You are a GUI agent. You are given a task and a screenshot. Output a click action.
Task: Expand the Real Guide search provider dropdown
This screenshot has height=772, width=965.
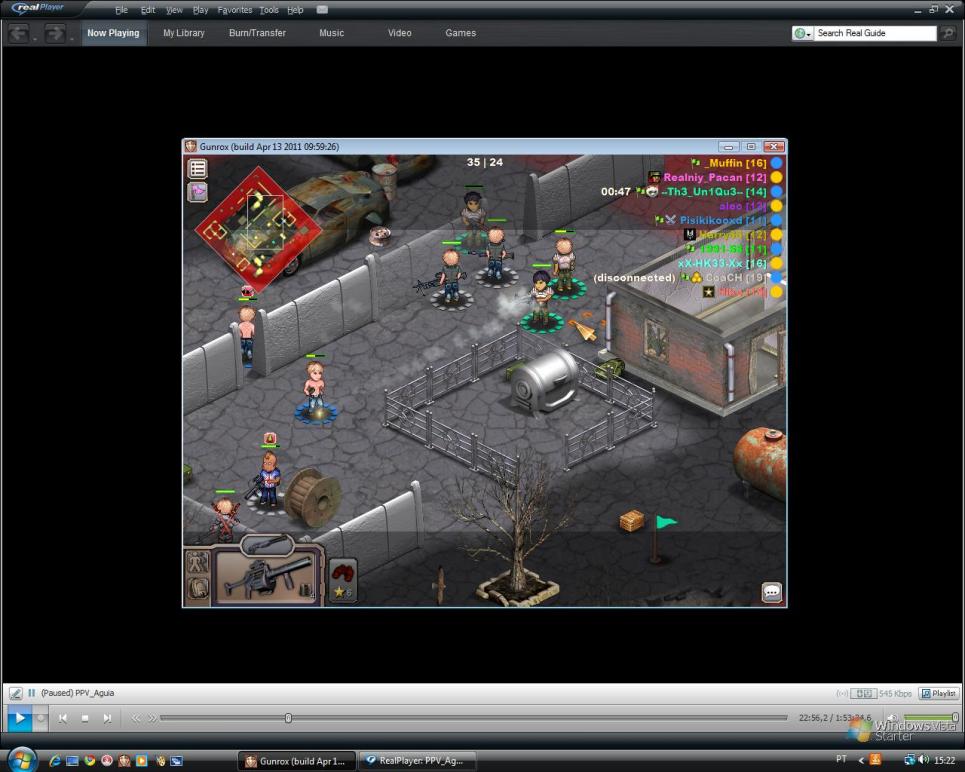click(x=803, y=33)
